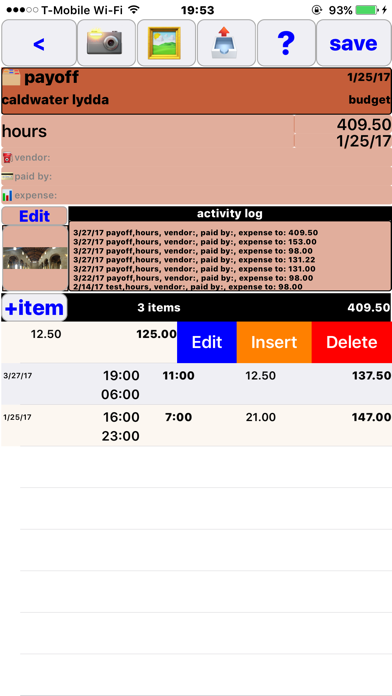Tap the paid by card icon
Screen dimensions: 392x696
coord(7,176)
